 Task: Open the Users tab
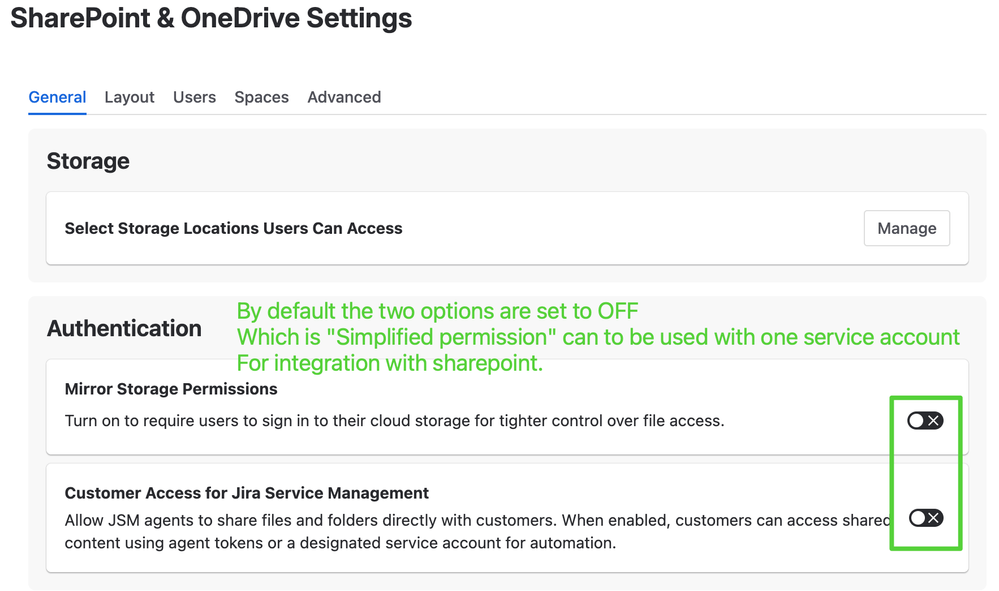coord(194,97)
